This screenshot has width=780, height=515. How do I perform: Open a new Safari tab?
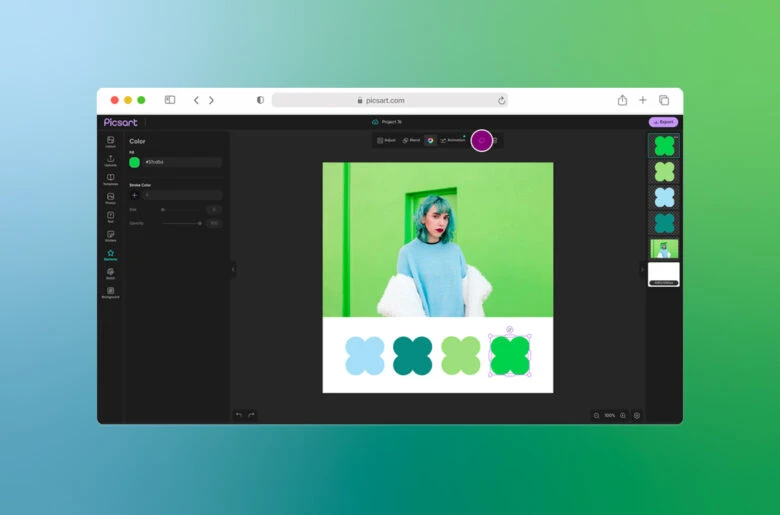point(643,100)
